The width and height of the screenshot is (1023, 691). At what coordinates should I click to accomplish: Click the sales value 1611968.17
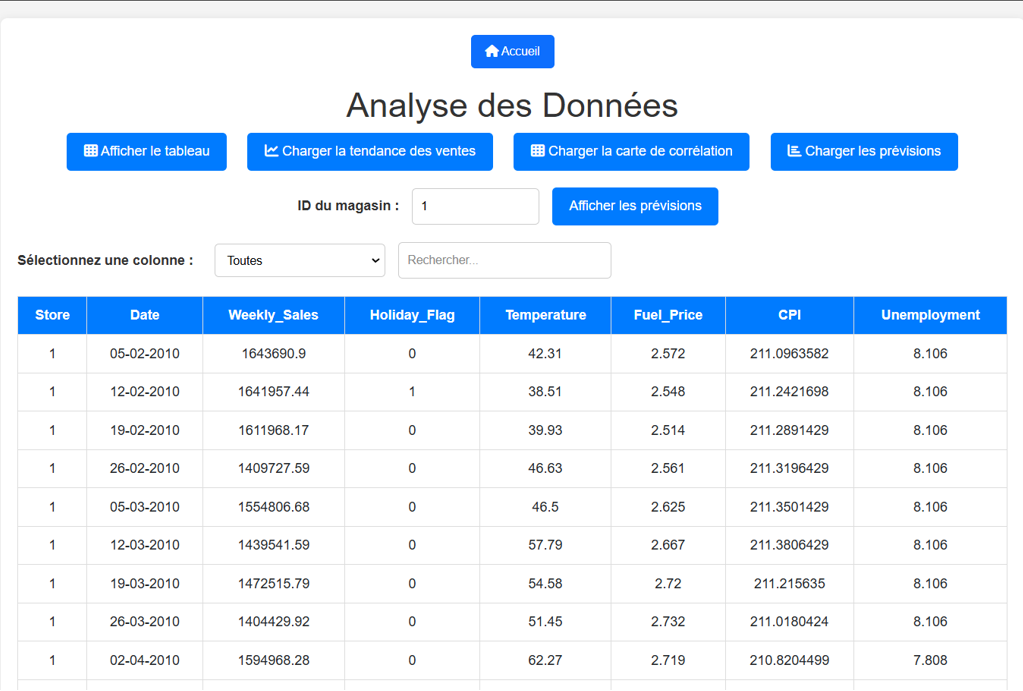pos(274,430)
